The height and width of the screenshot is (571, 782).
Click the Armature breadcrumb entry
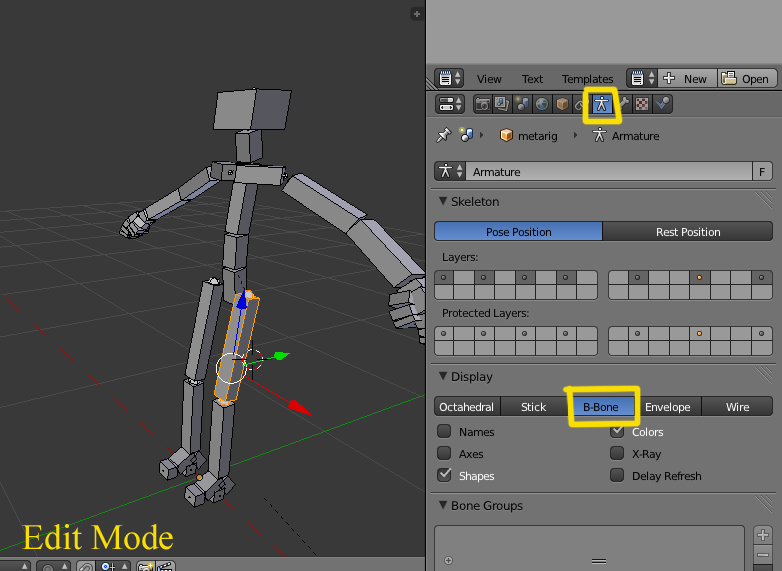pos(625,136)
